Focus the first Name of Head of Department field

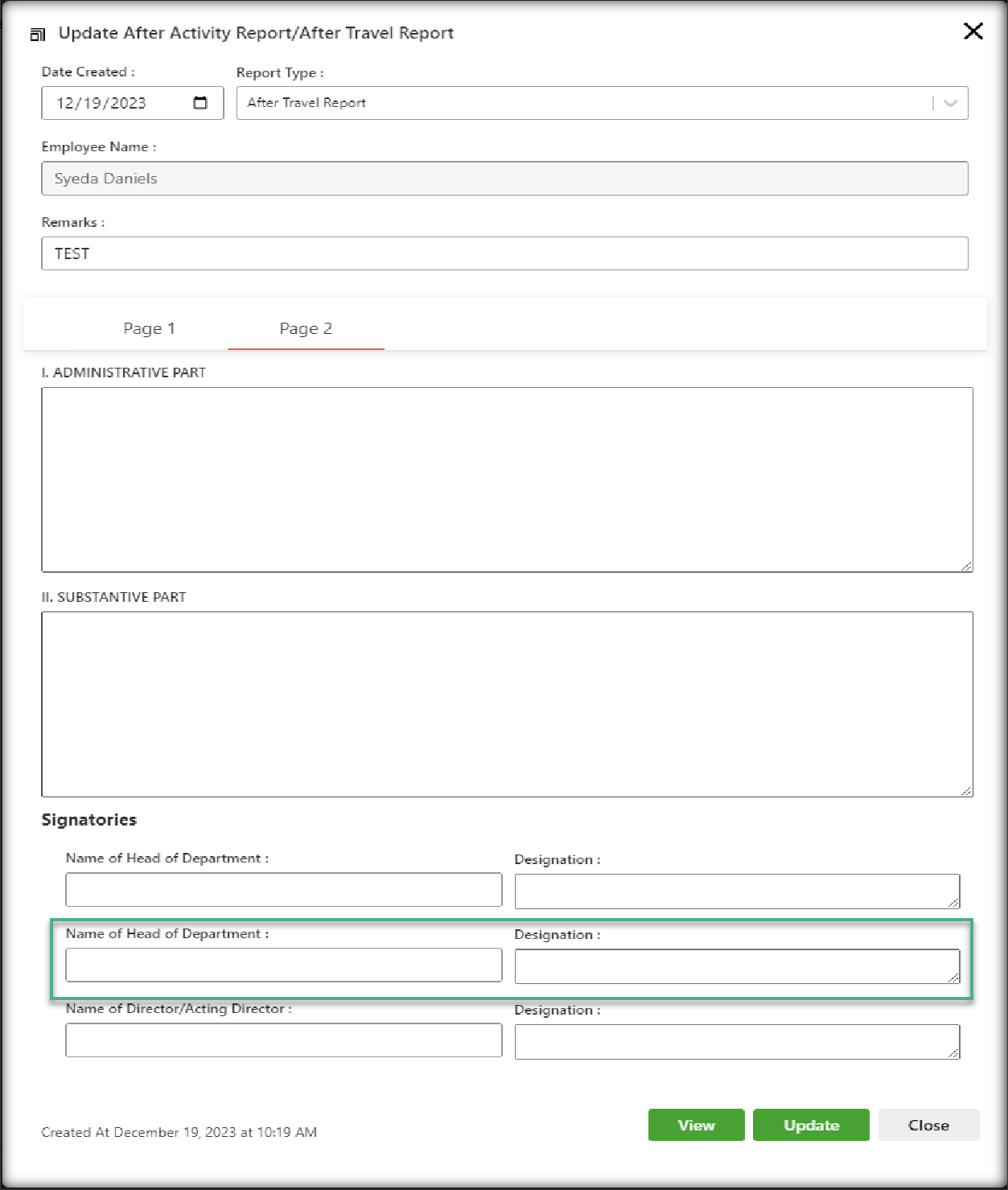point(283,890)
